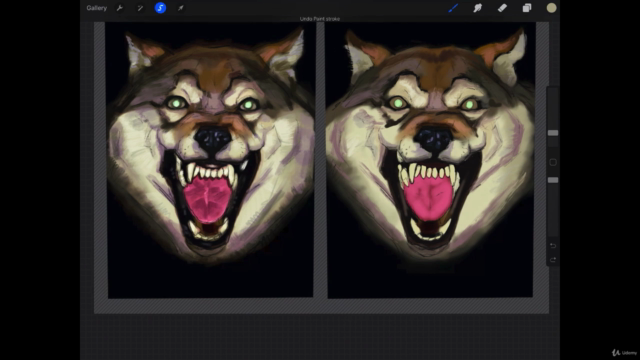This screenshot has width=640, height=360.
Task: Select the Brush tool
Action: pos(453,8)
